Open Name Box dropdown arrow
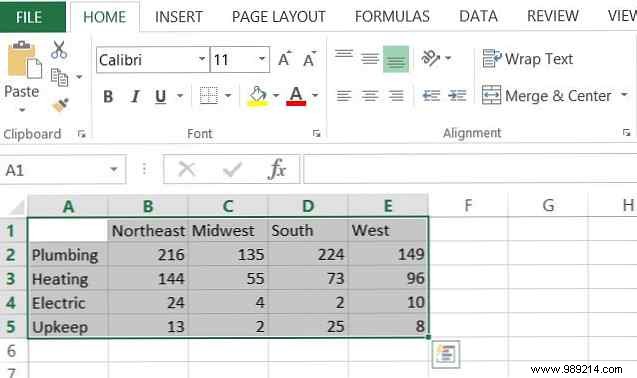The width and height of the screenshot is (637, 378). (x=114, y=169)
